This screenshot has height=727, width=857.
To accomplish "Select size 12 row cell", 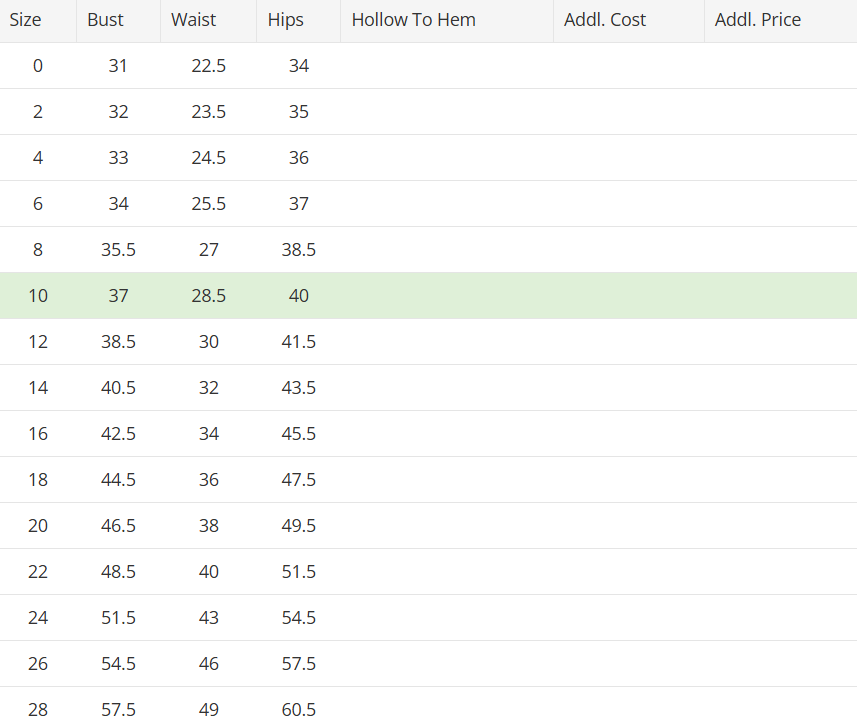I will click(38, 342).
